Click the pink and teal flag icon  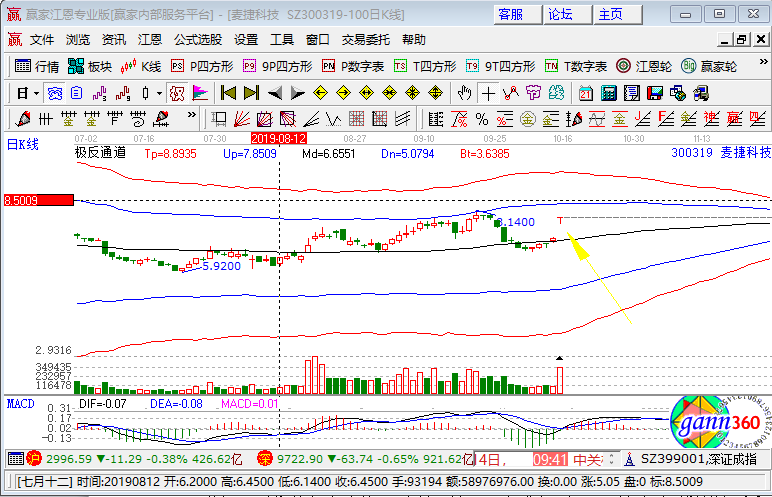[x=200, y=93]
